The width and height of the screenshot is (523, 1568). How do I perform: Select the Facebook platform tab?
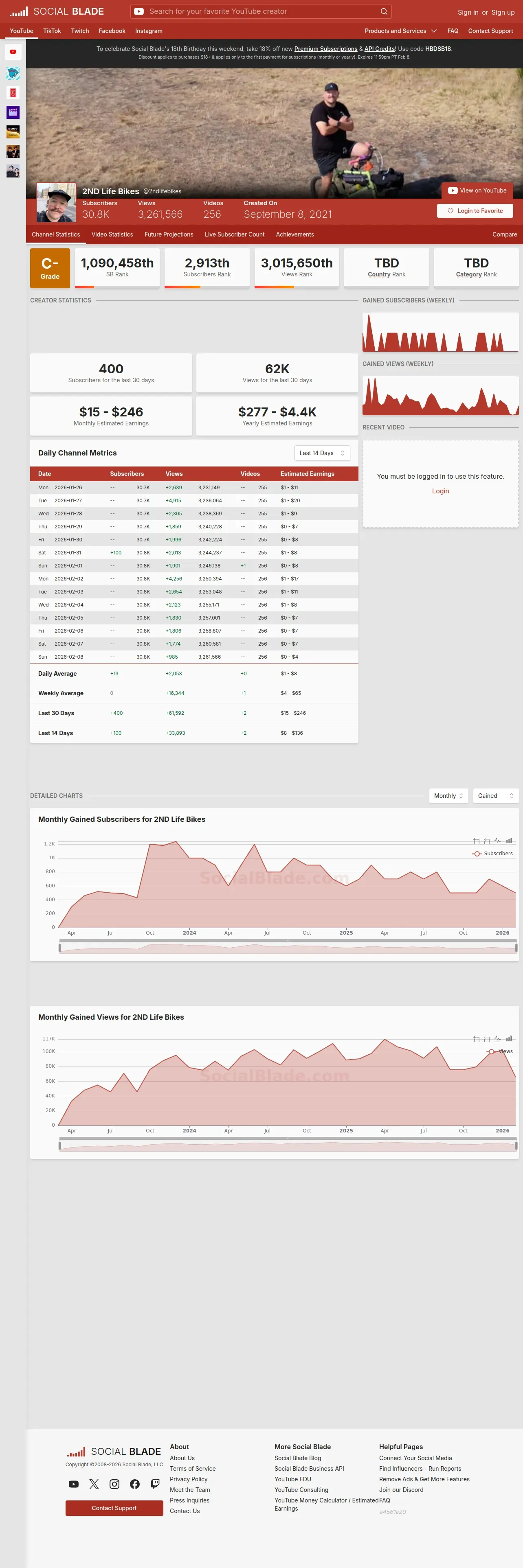coord(112,31)
